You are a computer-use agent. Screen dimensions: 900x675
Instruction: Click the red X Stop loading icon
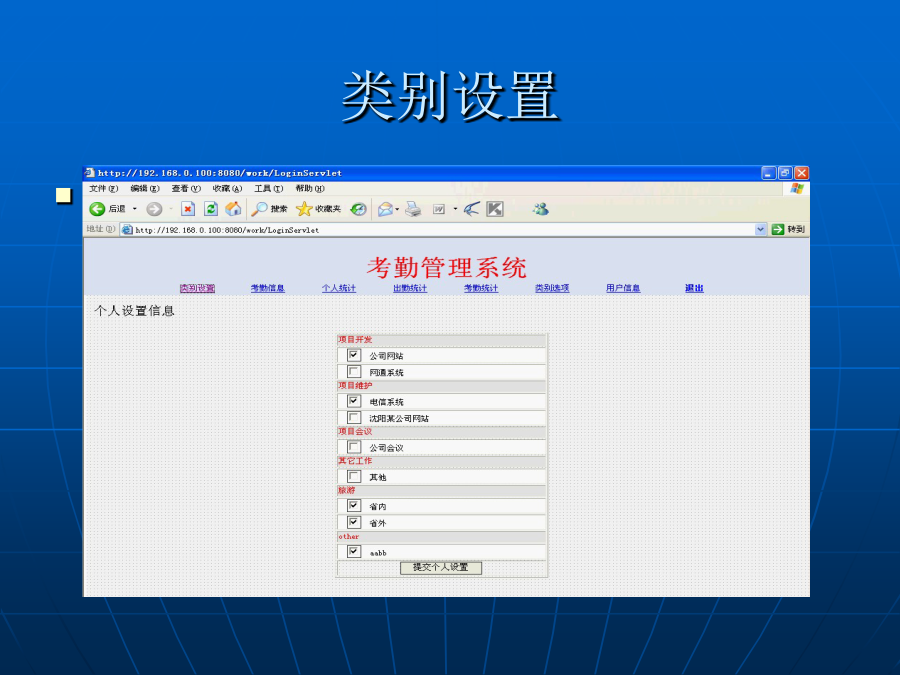point(188,209)
